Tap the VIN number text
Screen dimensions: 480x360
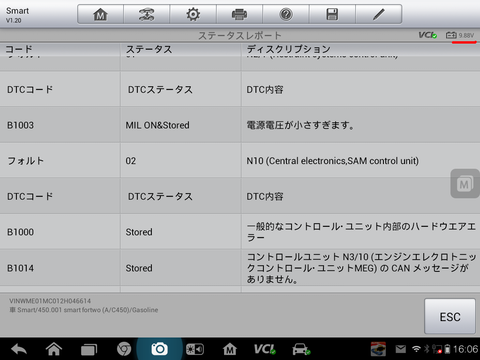click(50, 301)
